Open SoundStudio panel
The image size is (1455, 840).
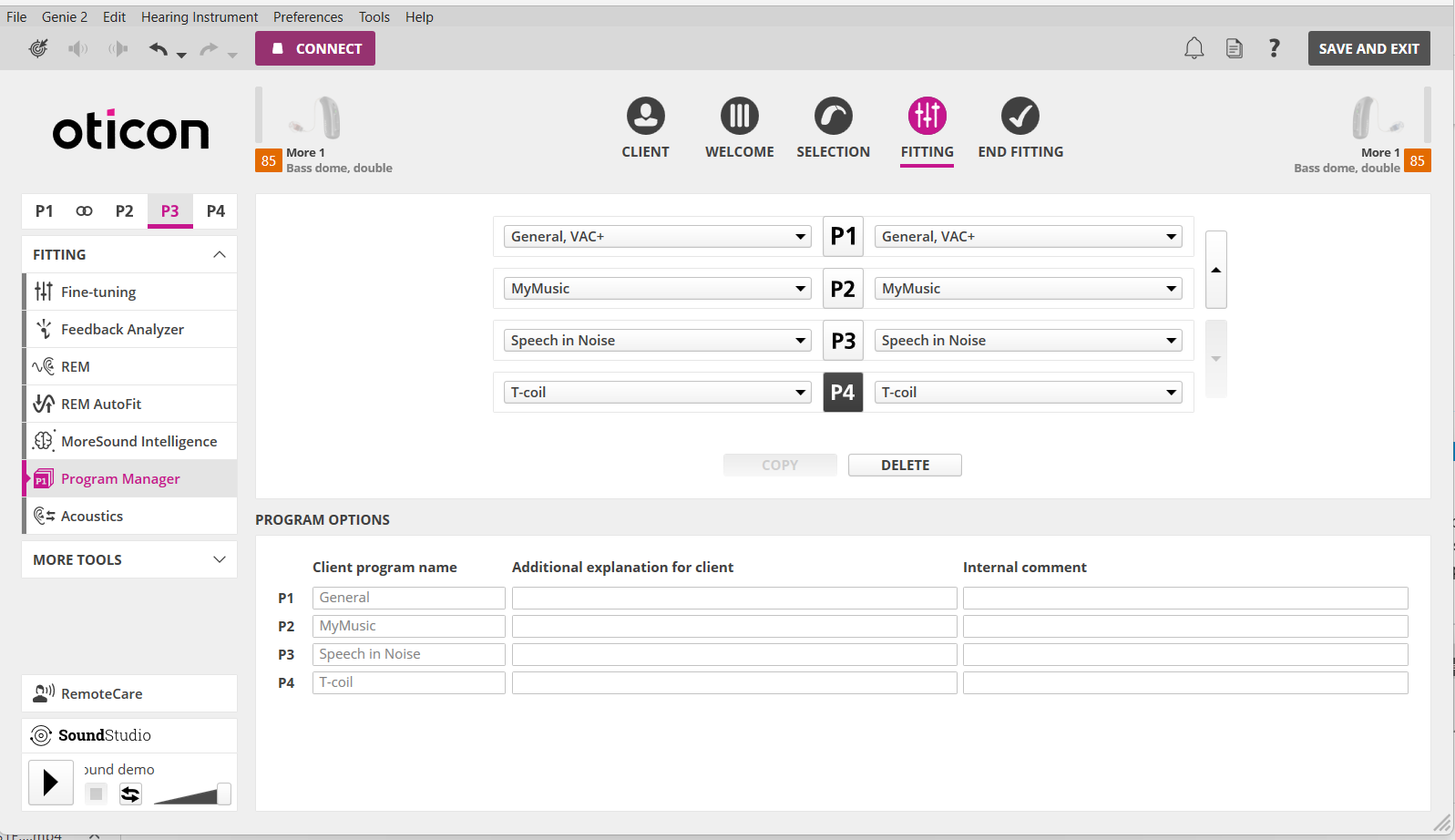click(129, 735)
